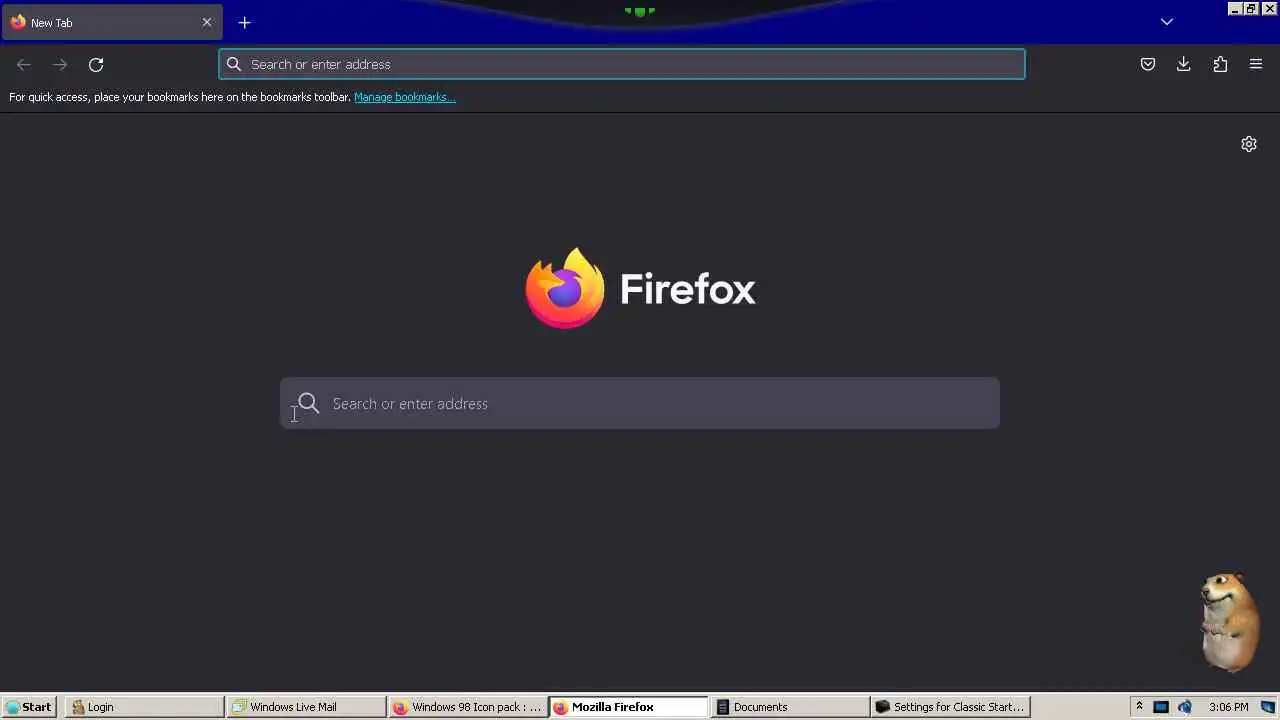Viewport: 1280px width, 720px height.
Task: Switch to Windows Live Mail in taskbar
Action: point(306,707)
